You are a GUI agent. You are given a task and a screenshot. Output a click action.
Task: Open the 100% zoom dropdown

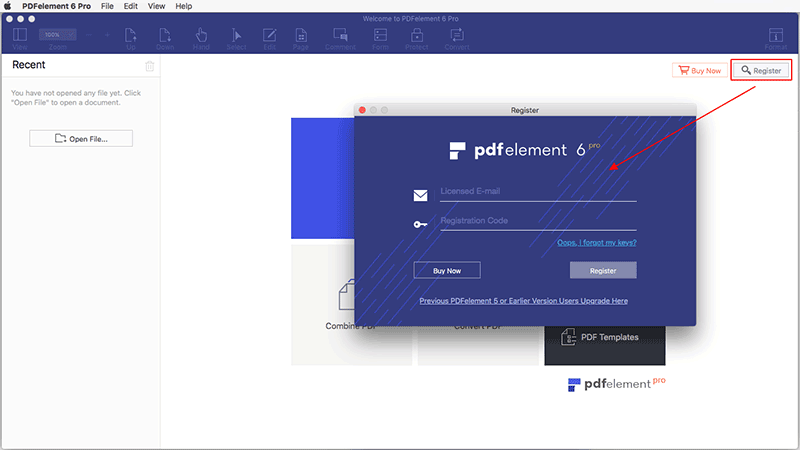coord(58,35)
